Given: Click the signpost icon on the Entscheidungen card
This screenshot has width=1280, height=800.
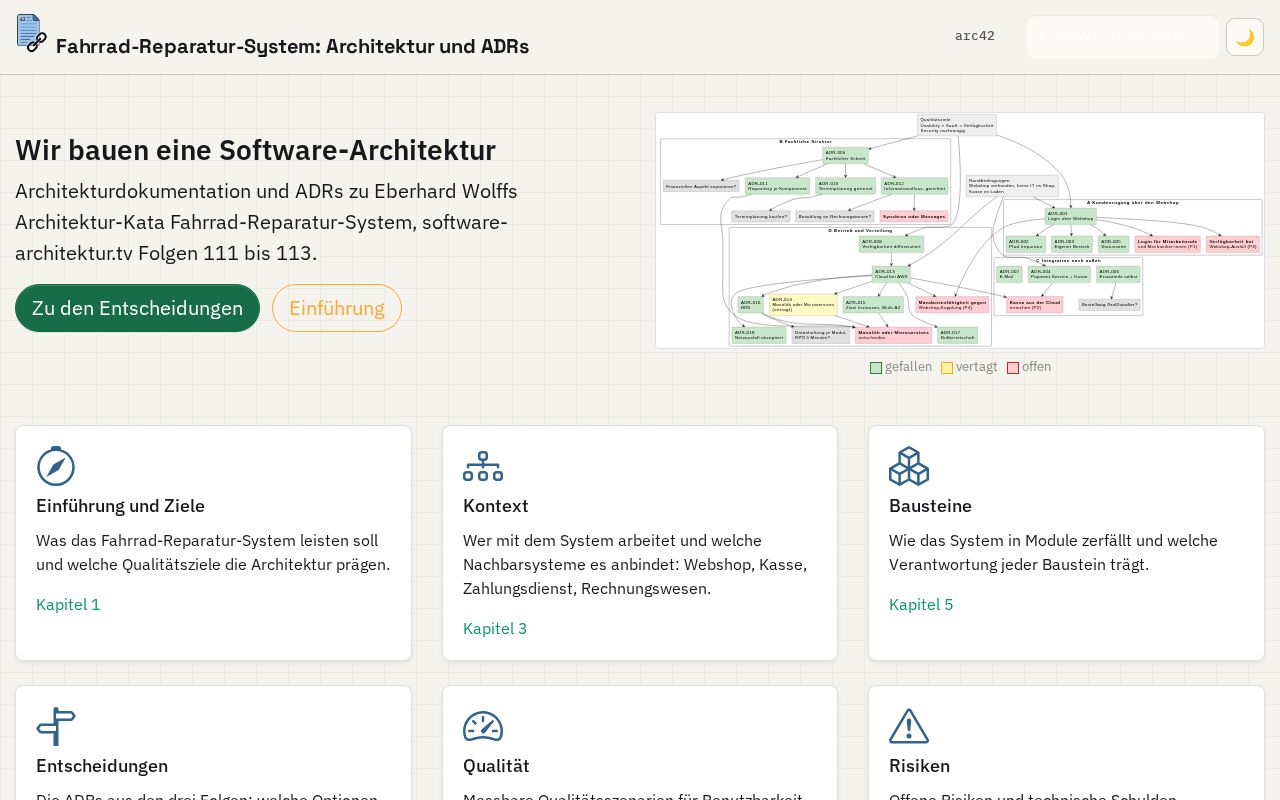Looking at the screenshot, I should point(56,726).
